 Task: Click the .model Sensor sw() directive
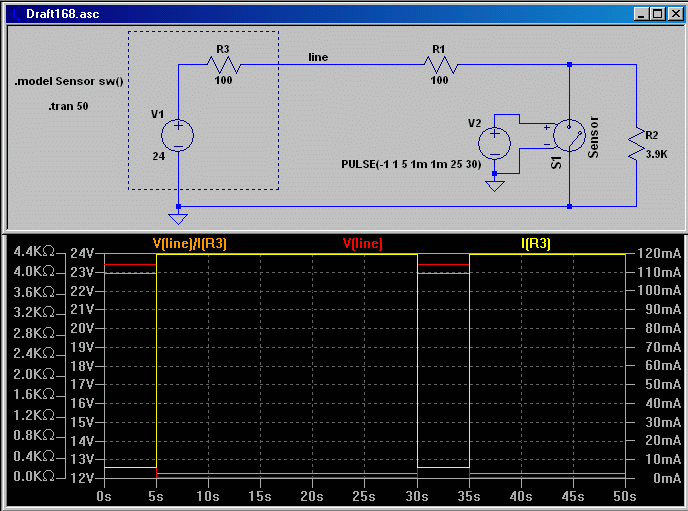69,81
